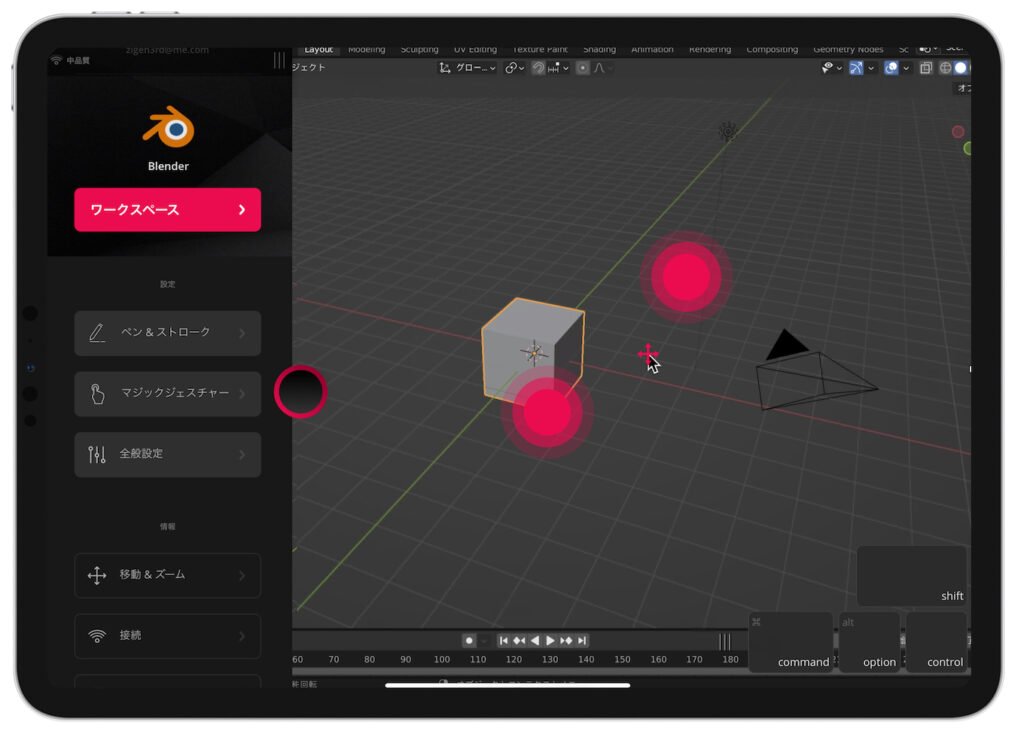1024x734 pixels.
Task: Click the 移動＆ズーム move arrows icon
Action: click(97, 576)
